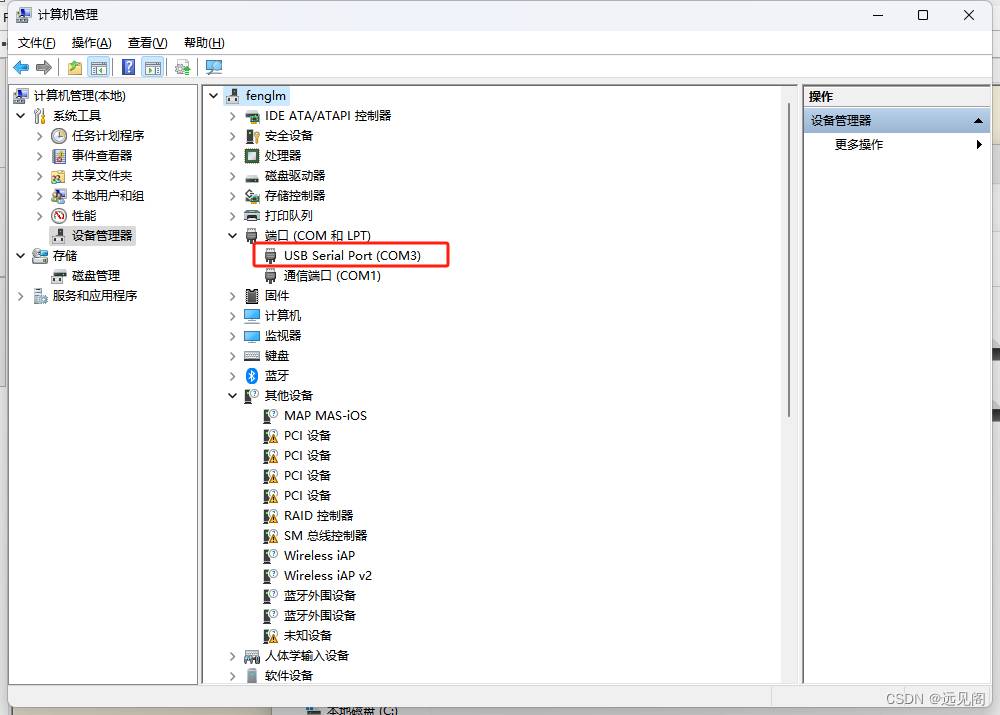
Task: Click the printer icon beside 打印队列
Action: tap(252, 216)
